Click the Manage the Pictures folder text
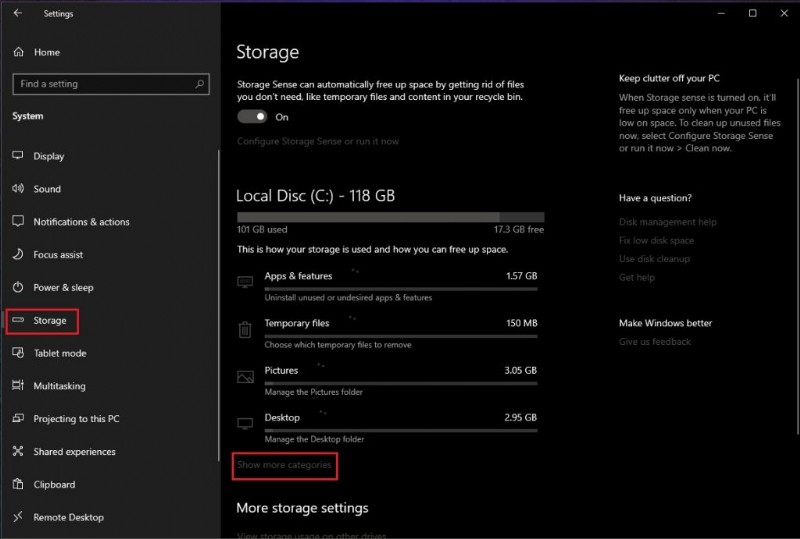Viewport: 800px width, 539px height. pyautogui.click(x=313, y=392)
